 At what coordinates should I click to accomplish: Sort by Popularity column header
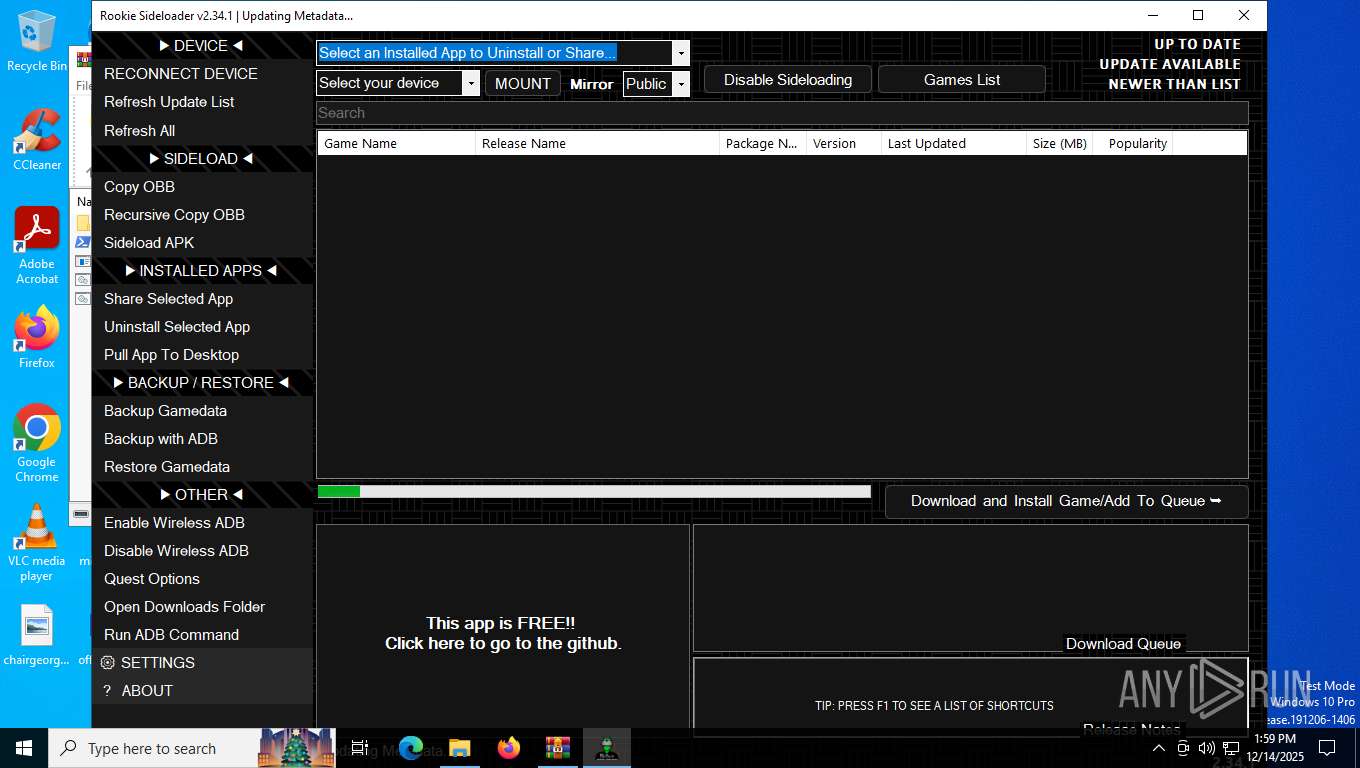[1132, 143]
